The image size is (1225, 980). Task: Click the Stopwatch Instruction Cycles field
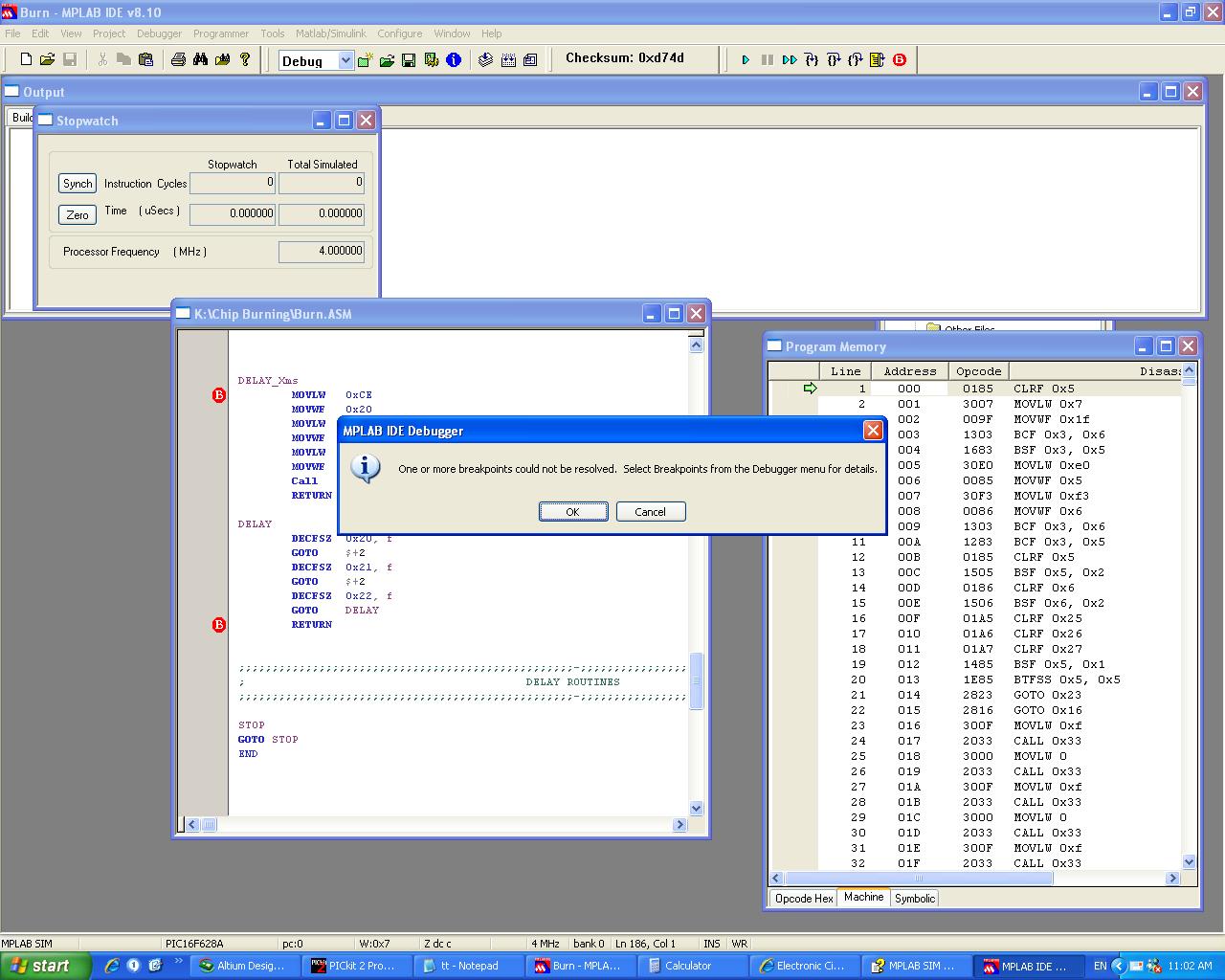pyautogui.click(x=233, y=183)
